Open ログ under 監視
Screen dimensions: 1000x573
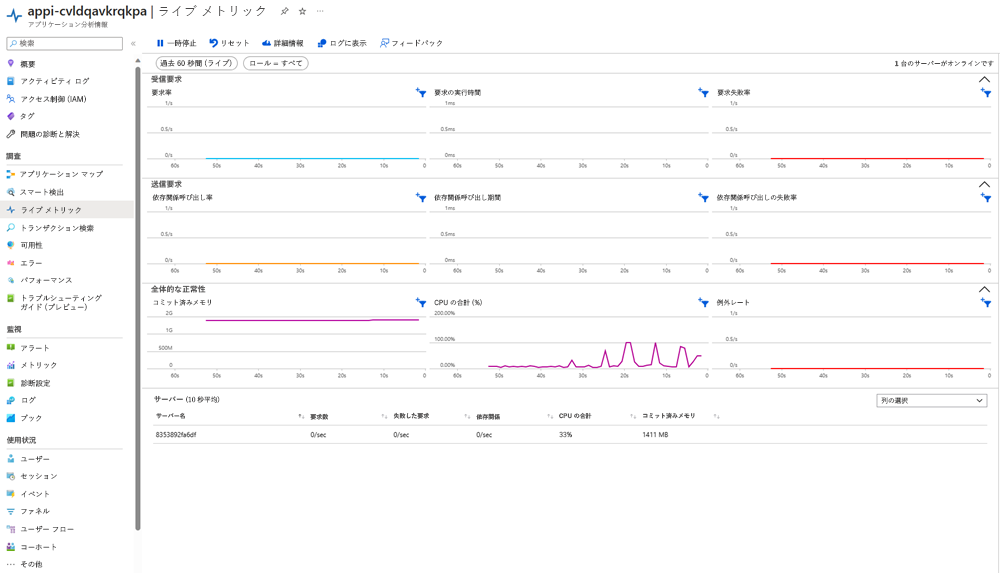click(x=28, y=400)
